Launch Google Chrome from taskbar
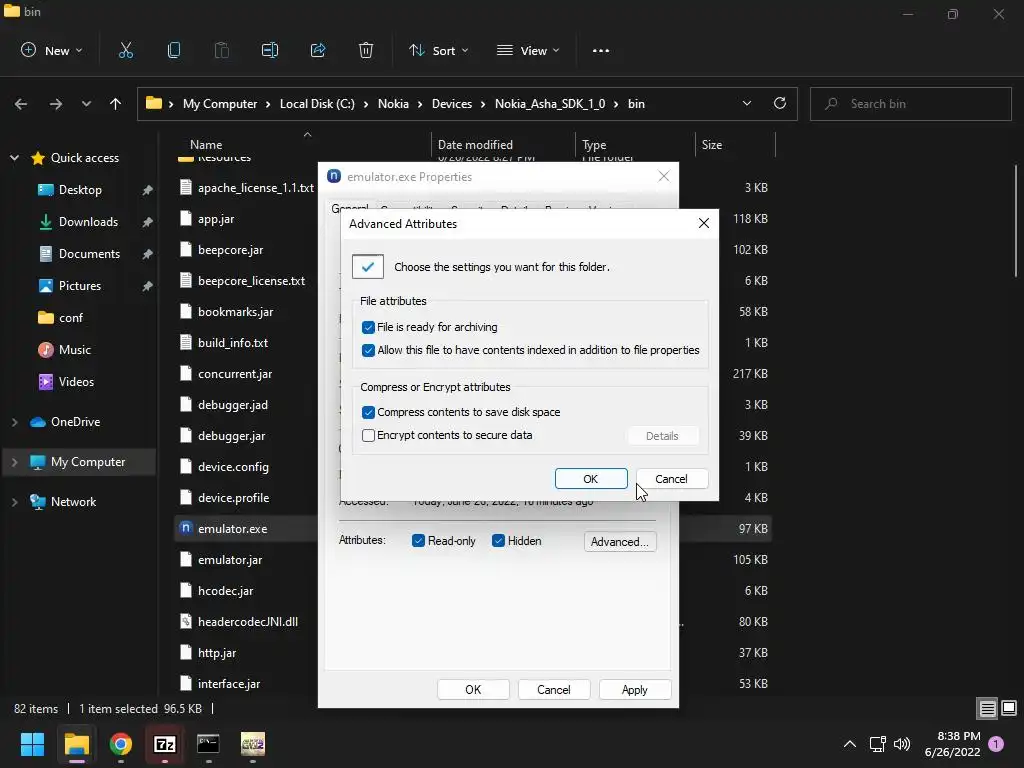Image resolution: width=1024 pixels, height=768 pixels. 121,744
